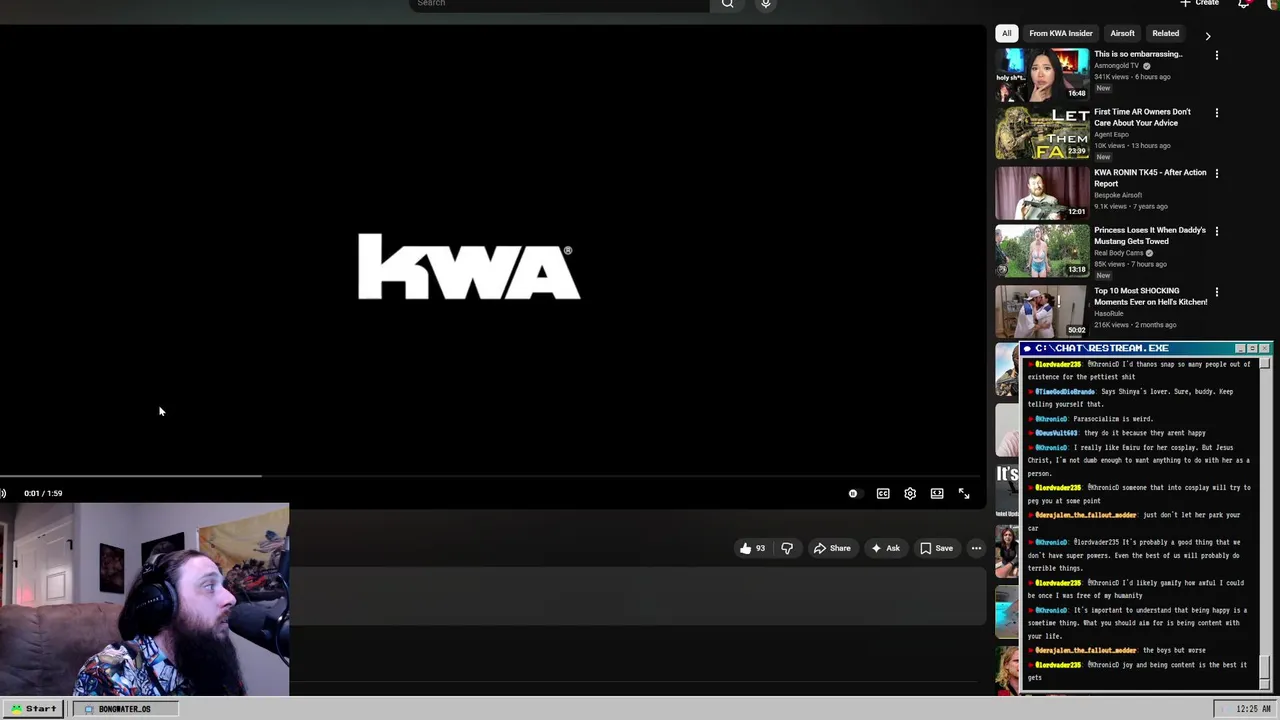Click the YouTube search magnifier icon
Image resolution: width=1280 pixels, height=720 pixels.
(x=728, y=4)
